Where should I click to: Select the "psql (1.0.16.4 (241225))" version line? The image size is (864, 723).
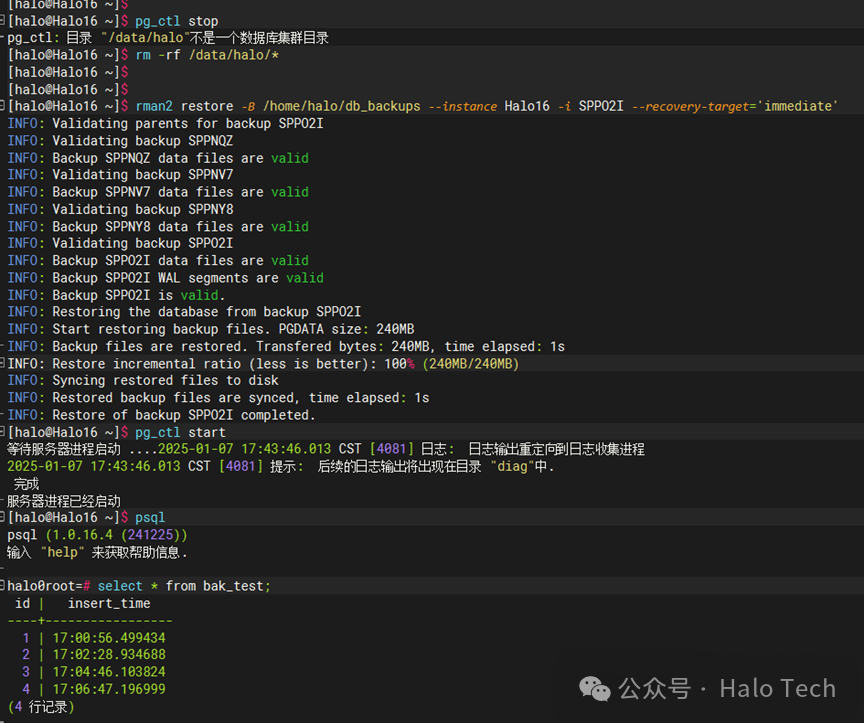pos(97,535)
